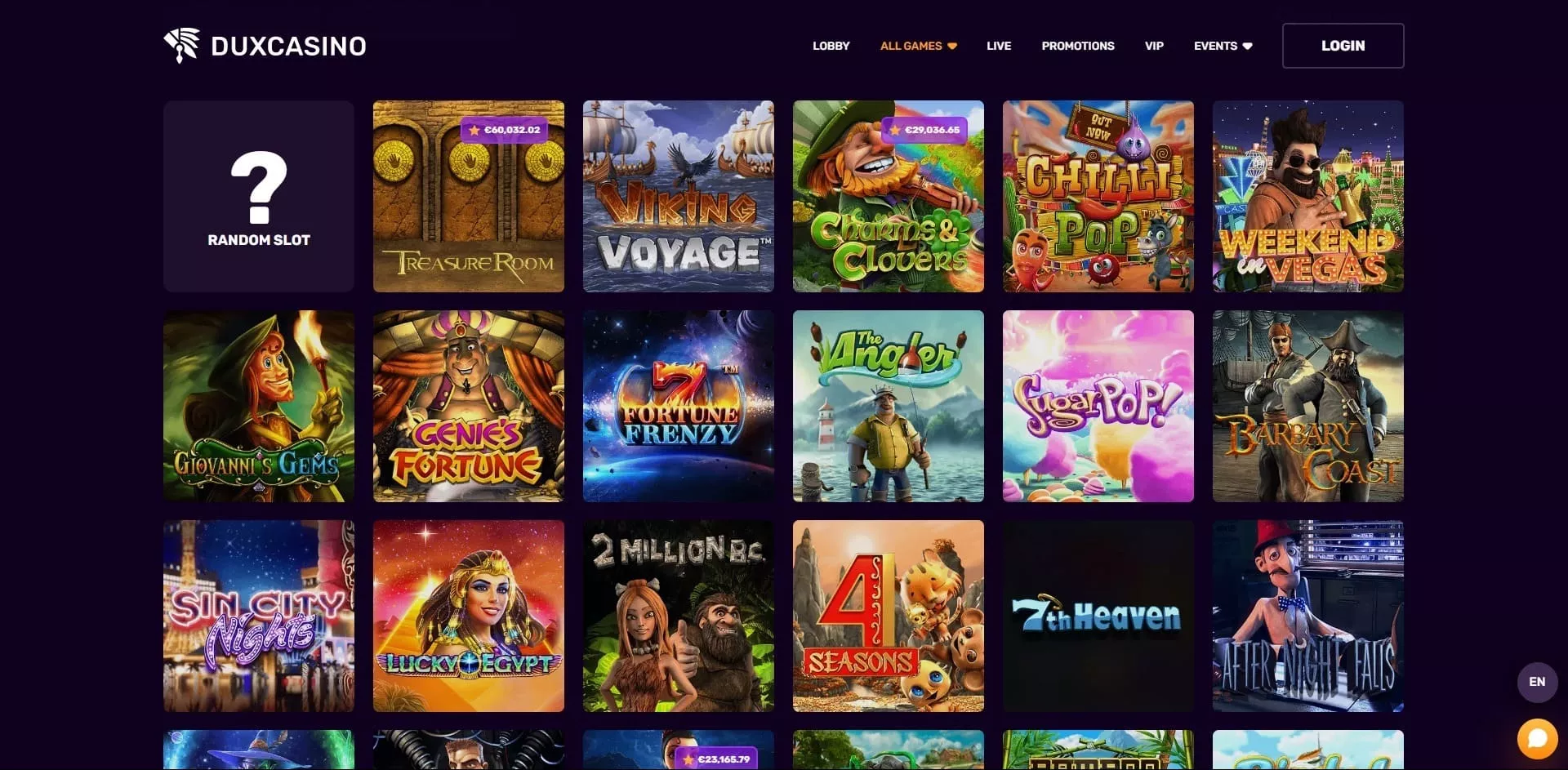Viewport: 1568px width, 770px height.
Task: Launch the Chilli Pop slot thumbnail
Action: point(1098,196)
